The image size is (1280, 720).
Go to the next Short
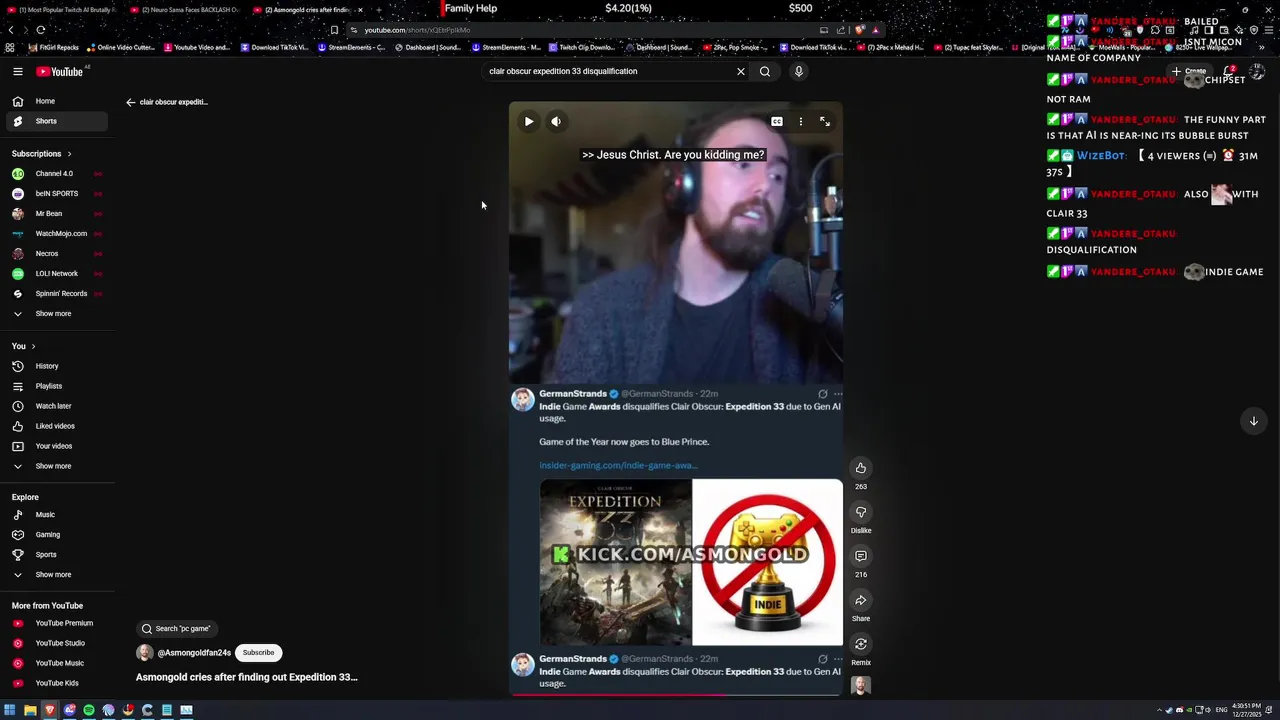[1253, 421]
